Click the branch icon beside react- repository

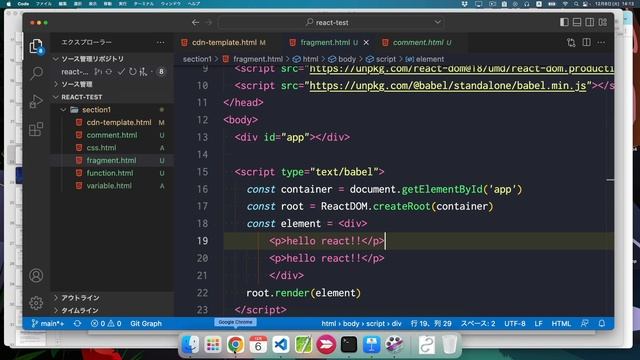pyautogui.click(x=98, y=72)
